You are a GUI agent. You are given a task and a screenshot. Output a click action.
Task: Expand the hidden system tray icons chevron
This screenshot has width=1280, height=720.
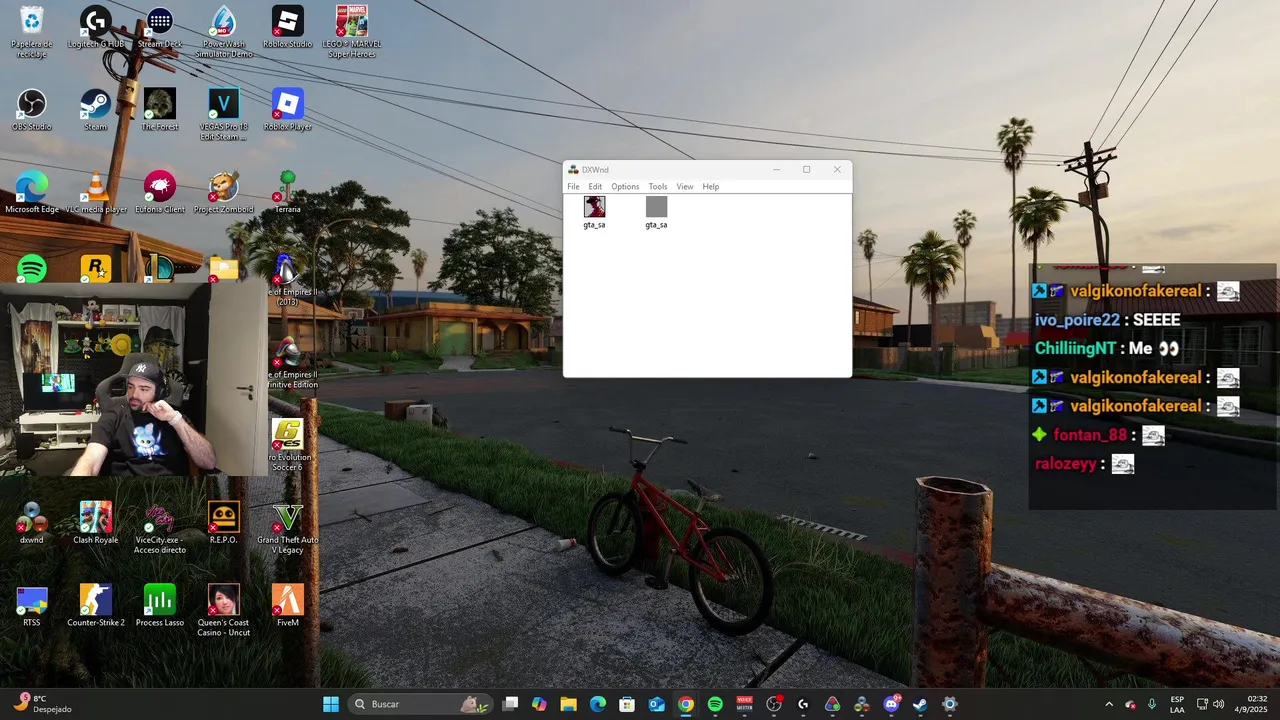[1108, 704]
